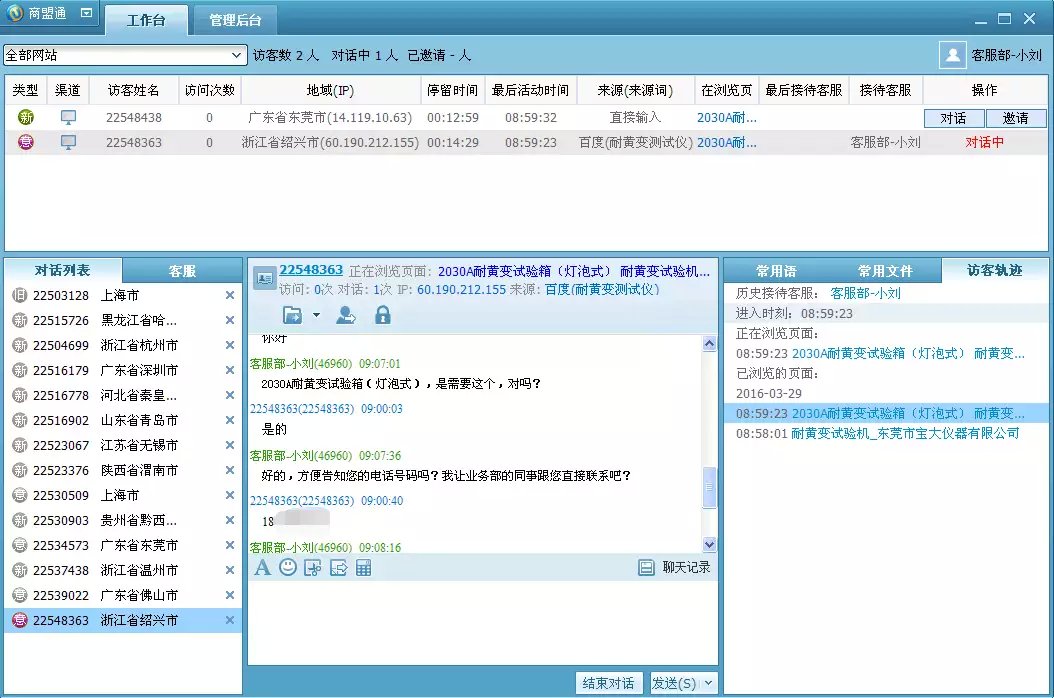The height and width of the screenshot is (698, 1054).
Task: Open the 发送(S) send options arrow
Action: [709, 683]
